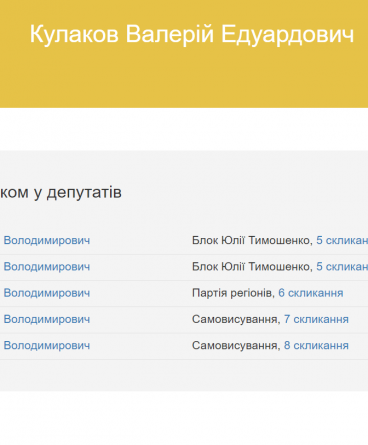The image size is (368, 445).
Task: Click white gap between yellow banner and gray panel
Action: coord(184,129)
